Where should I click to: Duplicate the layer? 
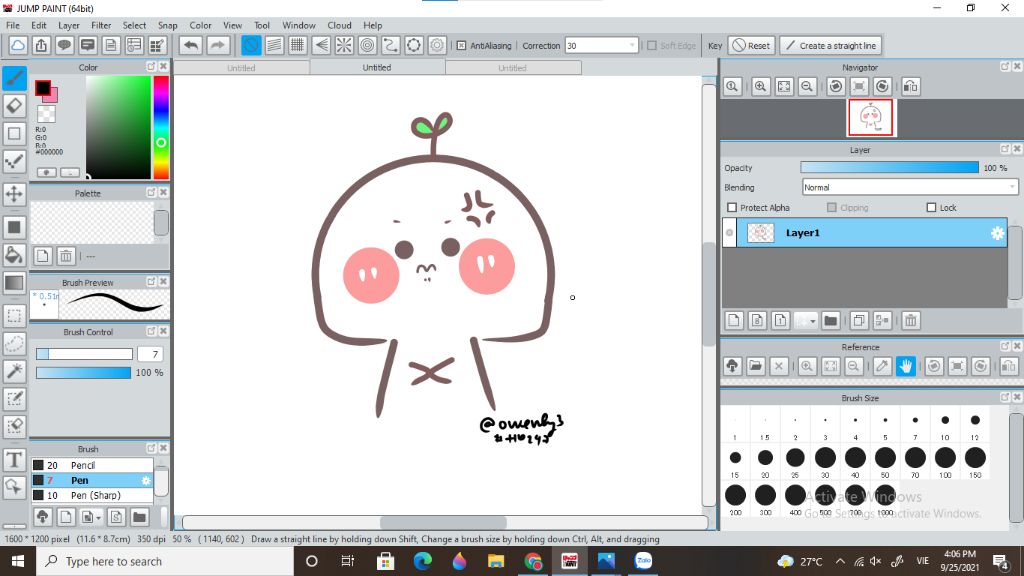point(858,321)
